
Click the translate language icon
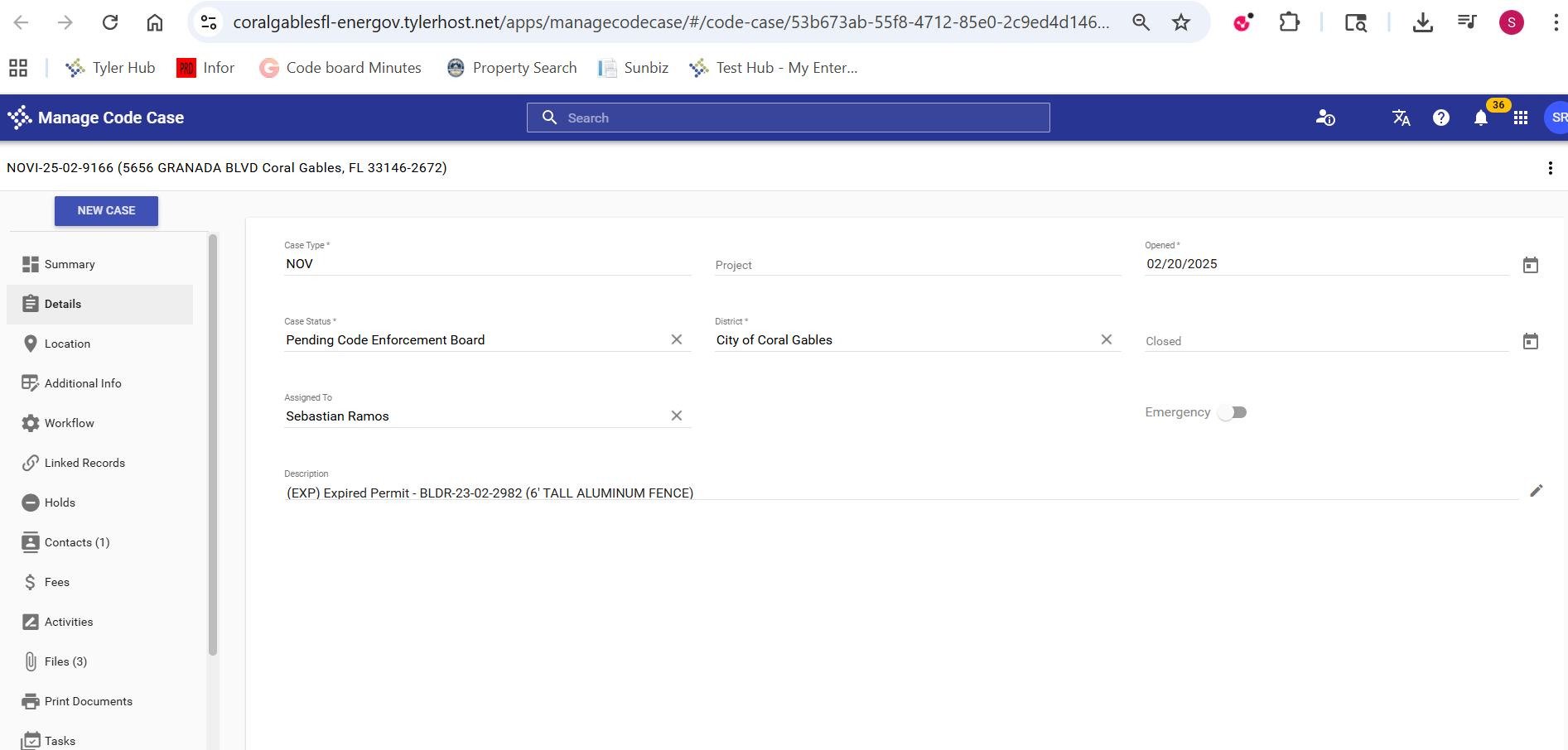[1401, 118]
